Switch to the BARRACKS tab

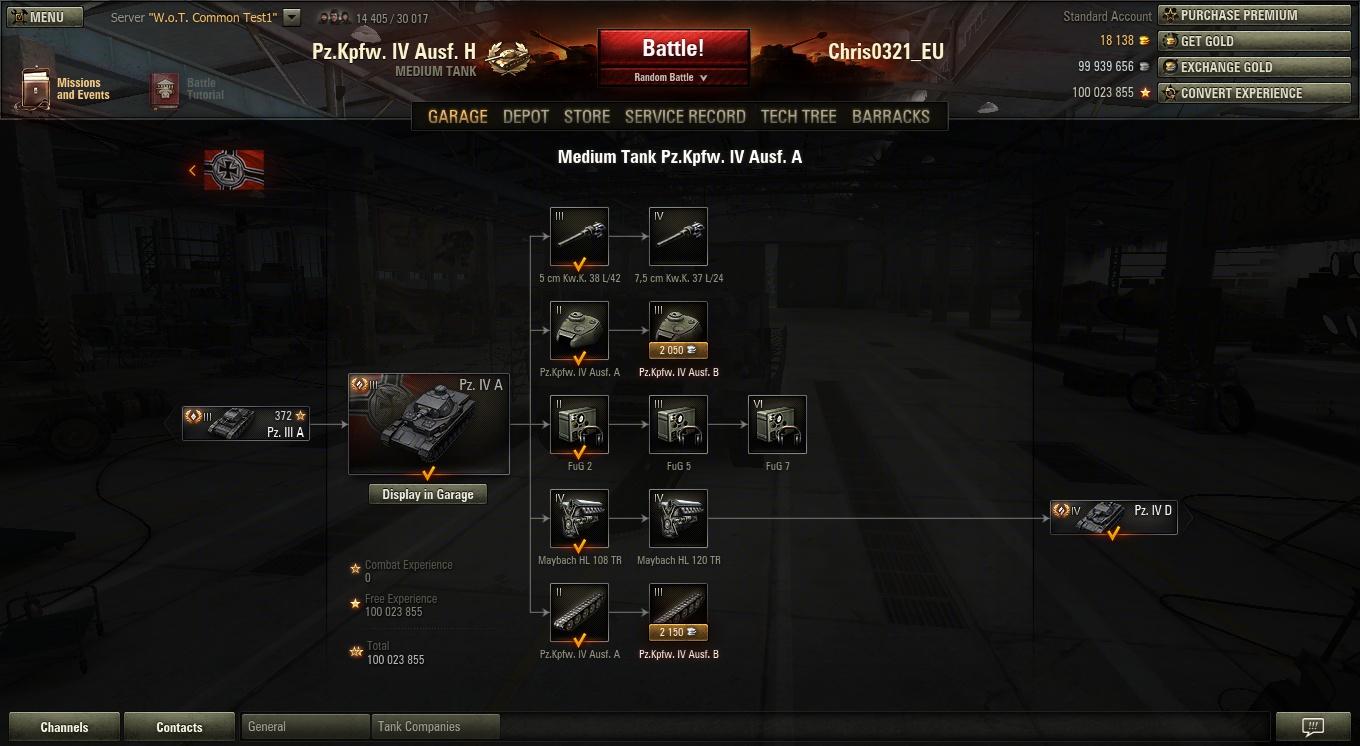pos(891,116)
